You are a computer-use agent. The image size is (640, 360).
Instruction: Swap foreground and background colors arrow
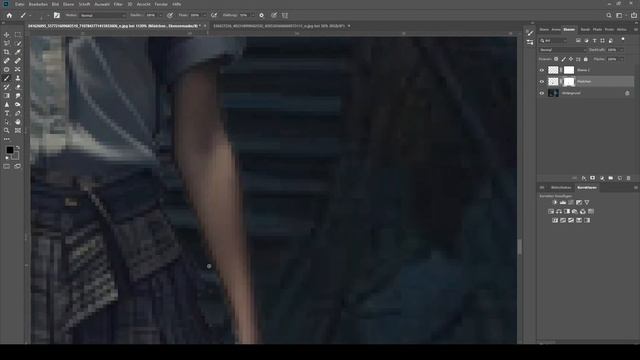17,148
